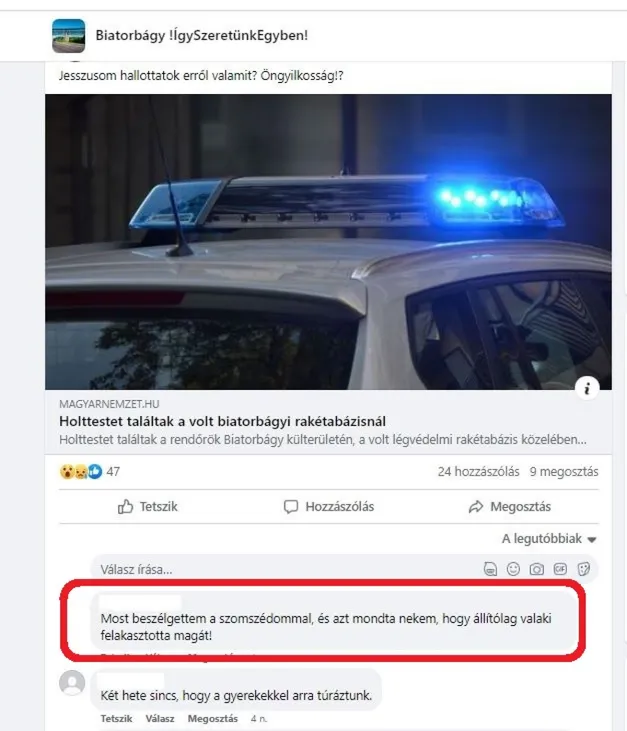Open the Biatorbágy !ÍgySzeretünkEgyben! group title
627x731 pixels.
(201, 35)
